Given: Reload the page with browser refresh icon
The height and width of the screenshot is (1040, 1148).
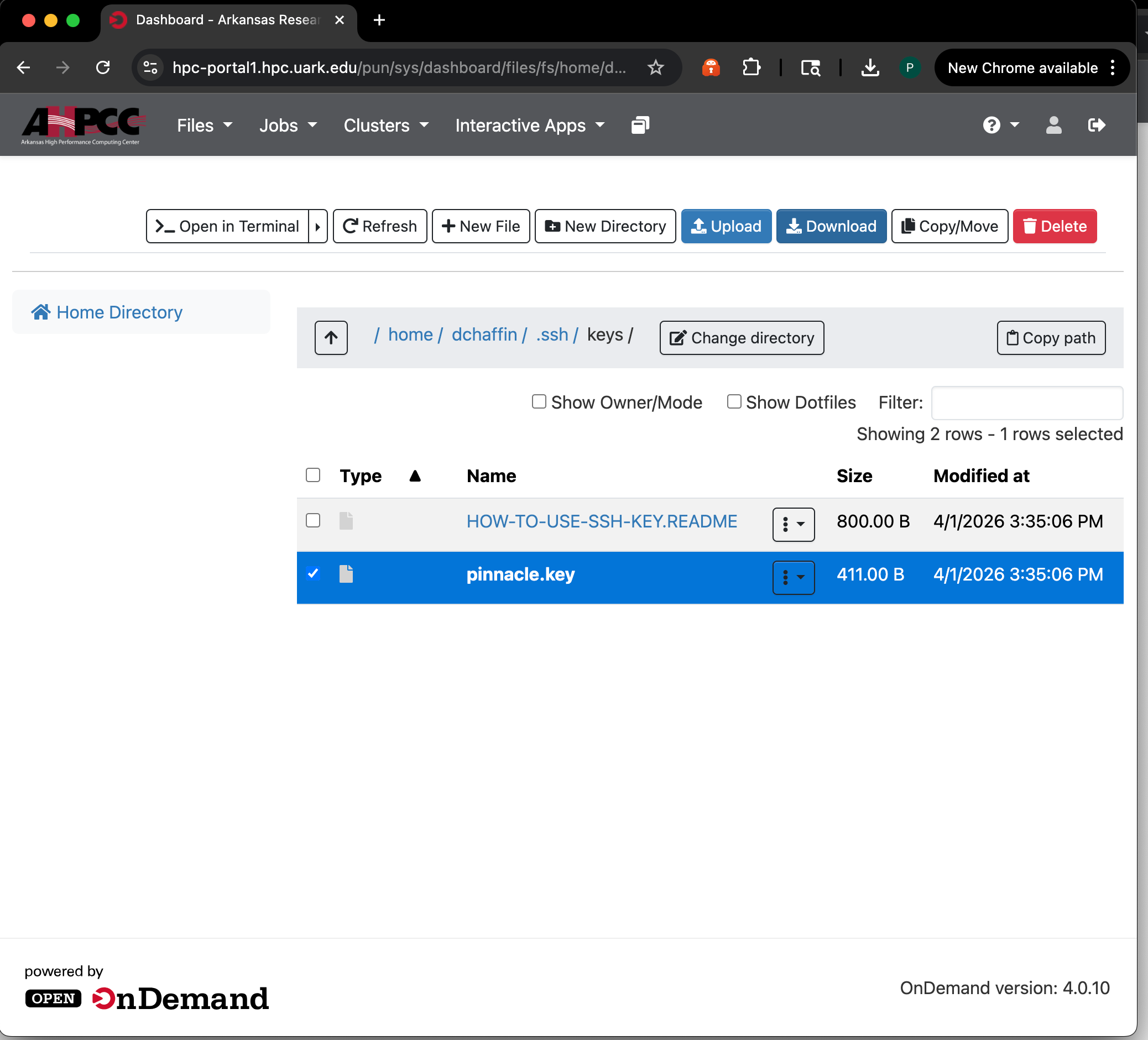Looking at the screenshot, I should [103, 68].
